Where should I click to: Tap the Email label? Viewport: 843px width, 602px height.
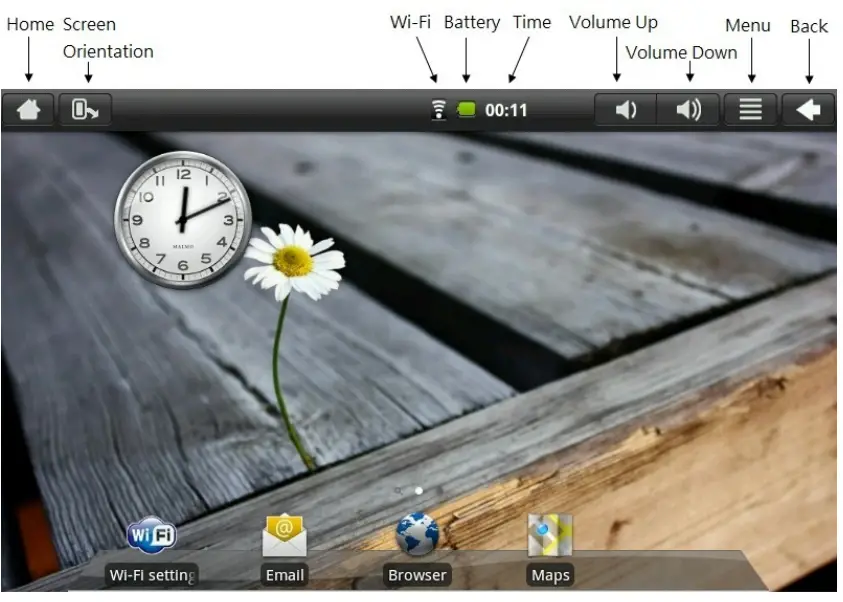284,575
